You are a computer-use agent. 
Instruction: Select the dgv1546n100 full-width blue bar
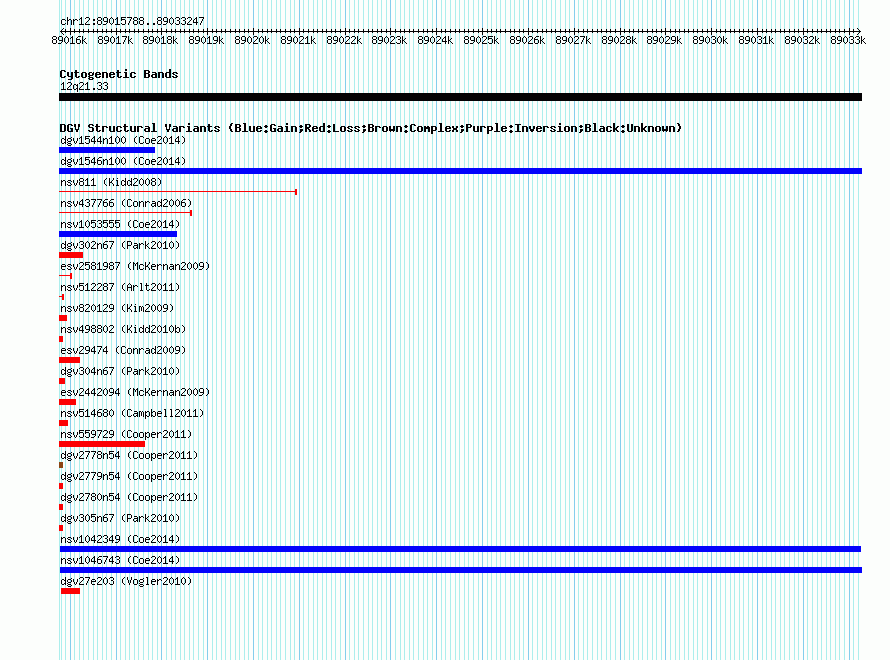pos(460,171)
